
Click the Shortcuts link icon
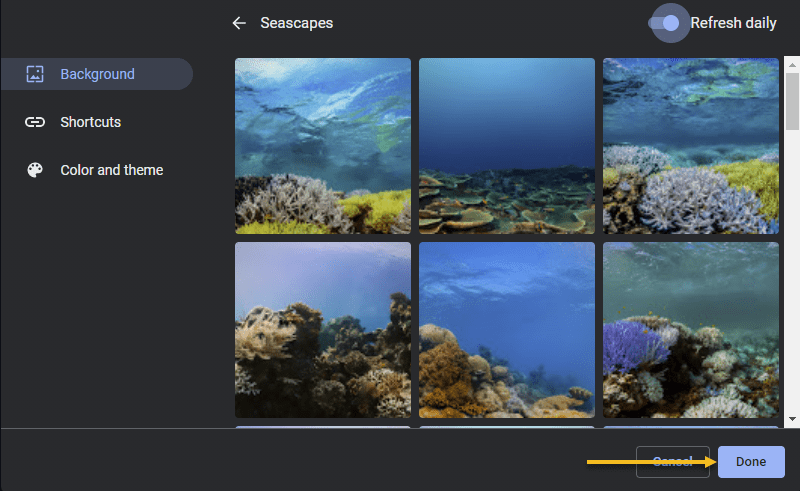[x=35, y=122]
